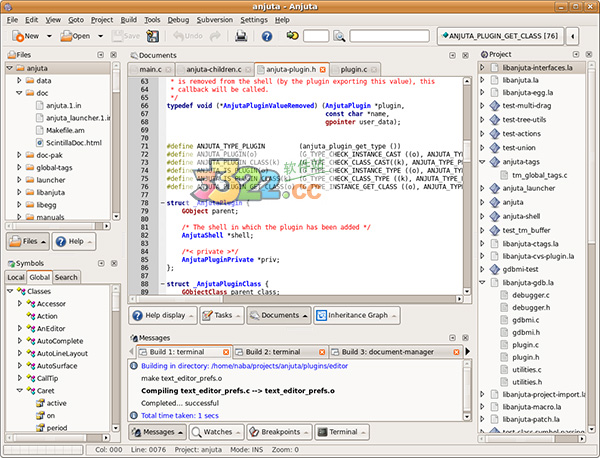Image resolution: width=600 pixels, height=458 pixels.
Task: Click the search magnifier toolbar icon
Action: click(x=339, y=36)
